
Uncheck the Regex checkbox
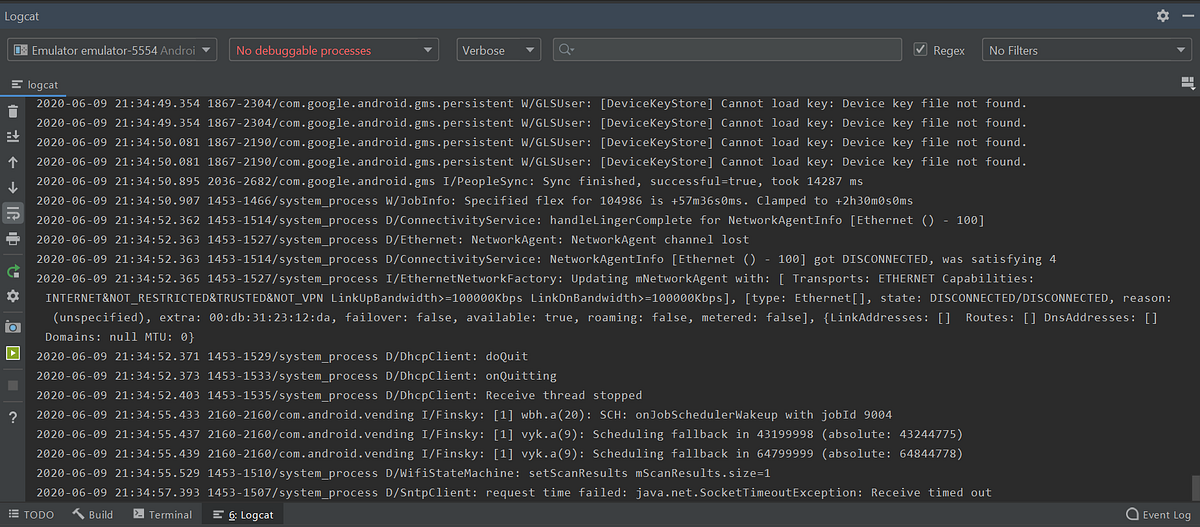[x=921, y=50]
